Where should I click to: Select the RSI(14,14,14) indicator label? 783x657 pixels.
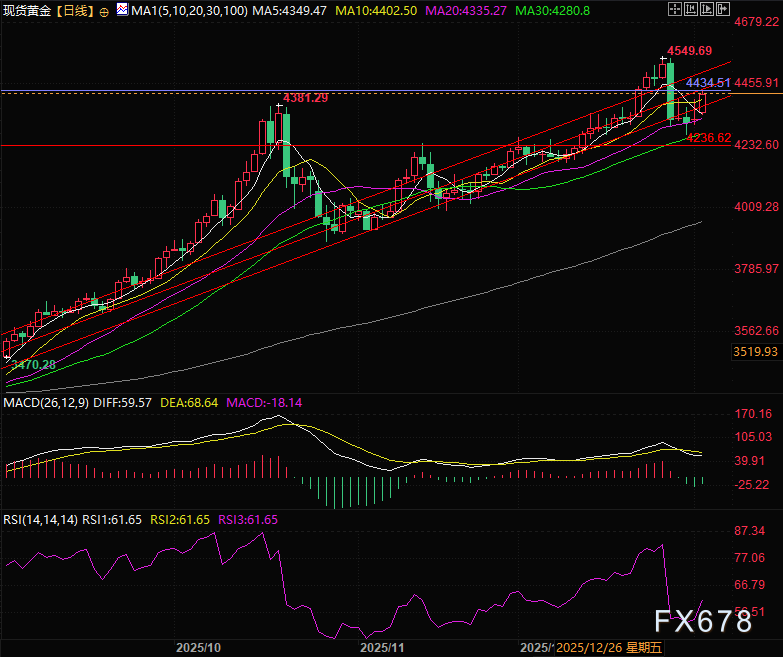(42, 519)
